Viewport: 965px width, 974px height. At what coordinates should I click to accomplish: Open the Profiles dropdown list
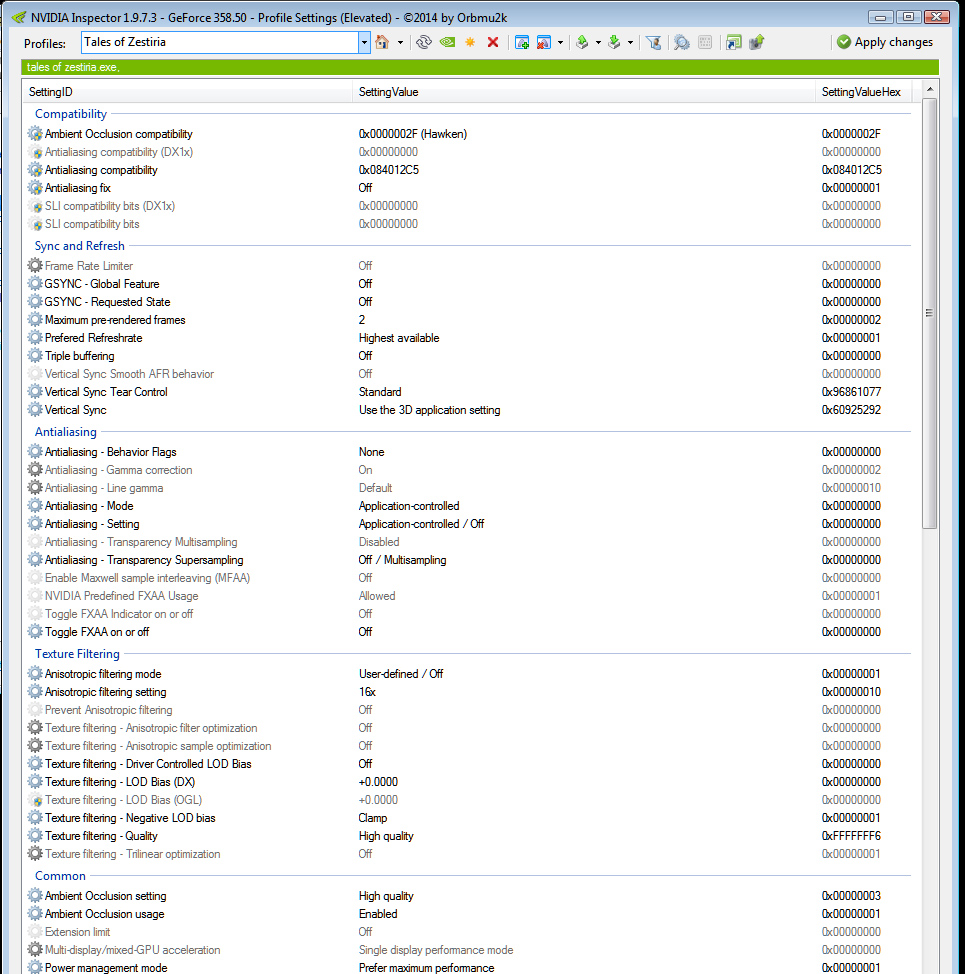click(364, 42)
